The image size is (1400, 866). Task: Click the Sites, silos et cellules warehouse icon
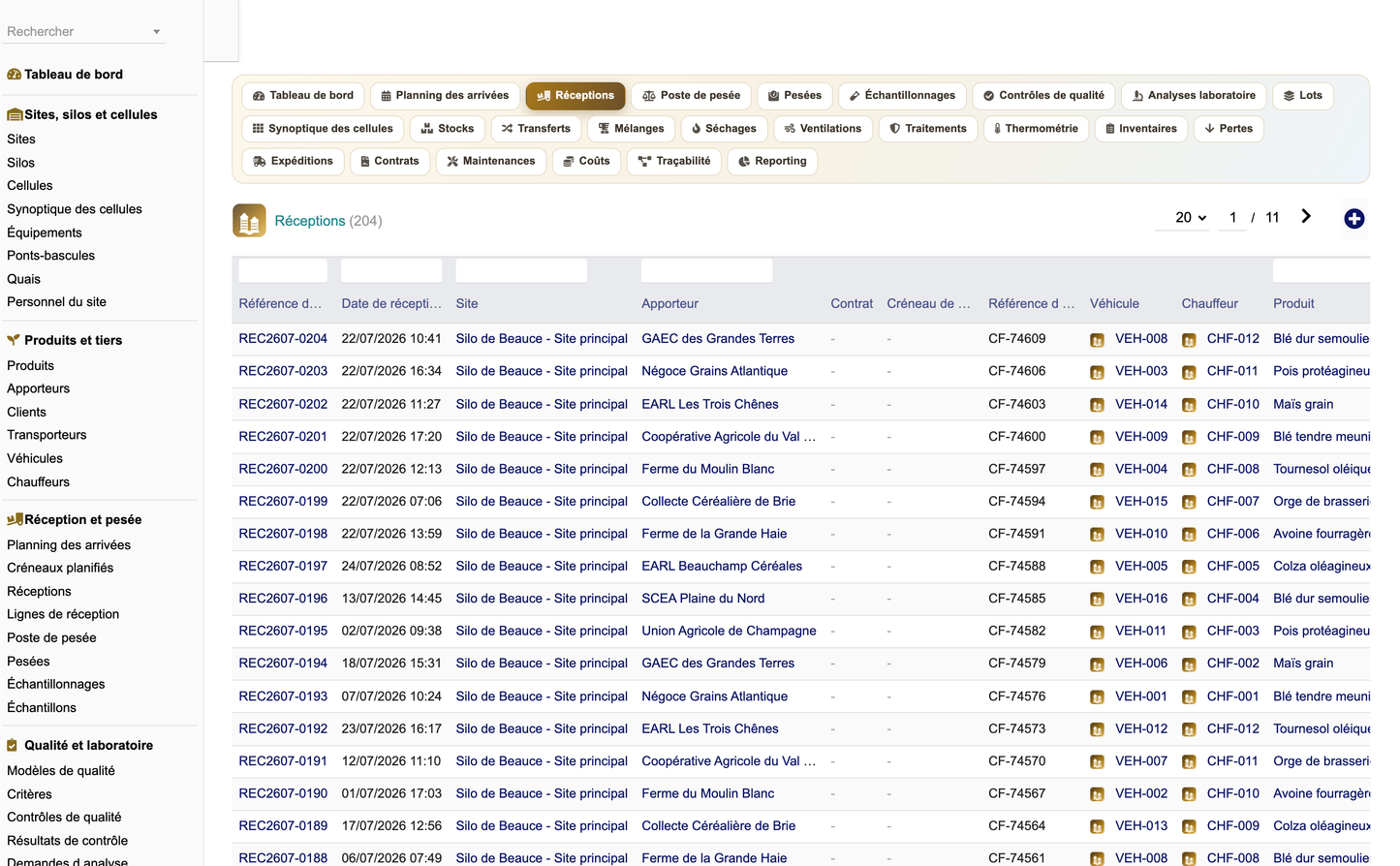click(x=15, y=114)
